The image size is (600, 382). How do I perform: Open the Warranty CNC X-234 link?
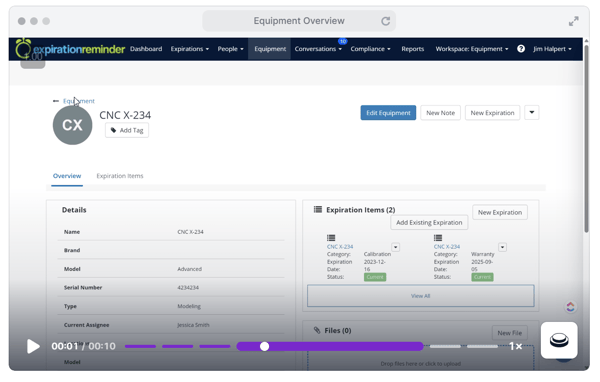(447, 247)
